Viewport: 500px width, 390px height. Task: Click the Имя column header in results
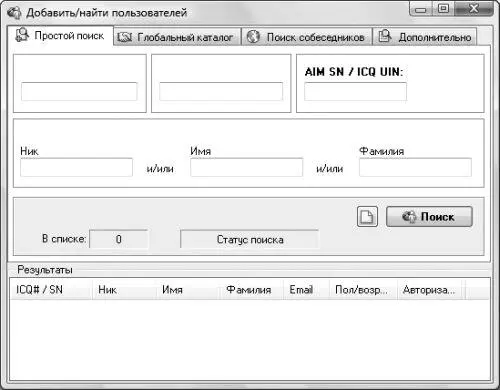tap(187, 290)
